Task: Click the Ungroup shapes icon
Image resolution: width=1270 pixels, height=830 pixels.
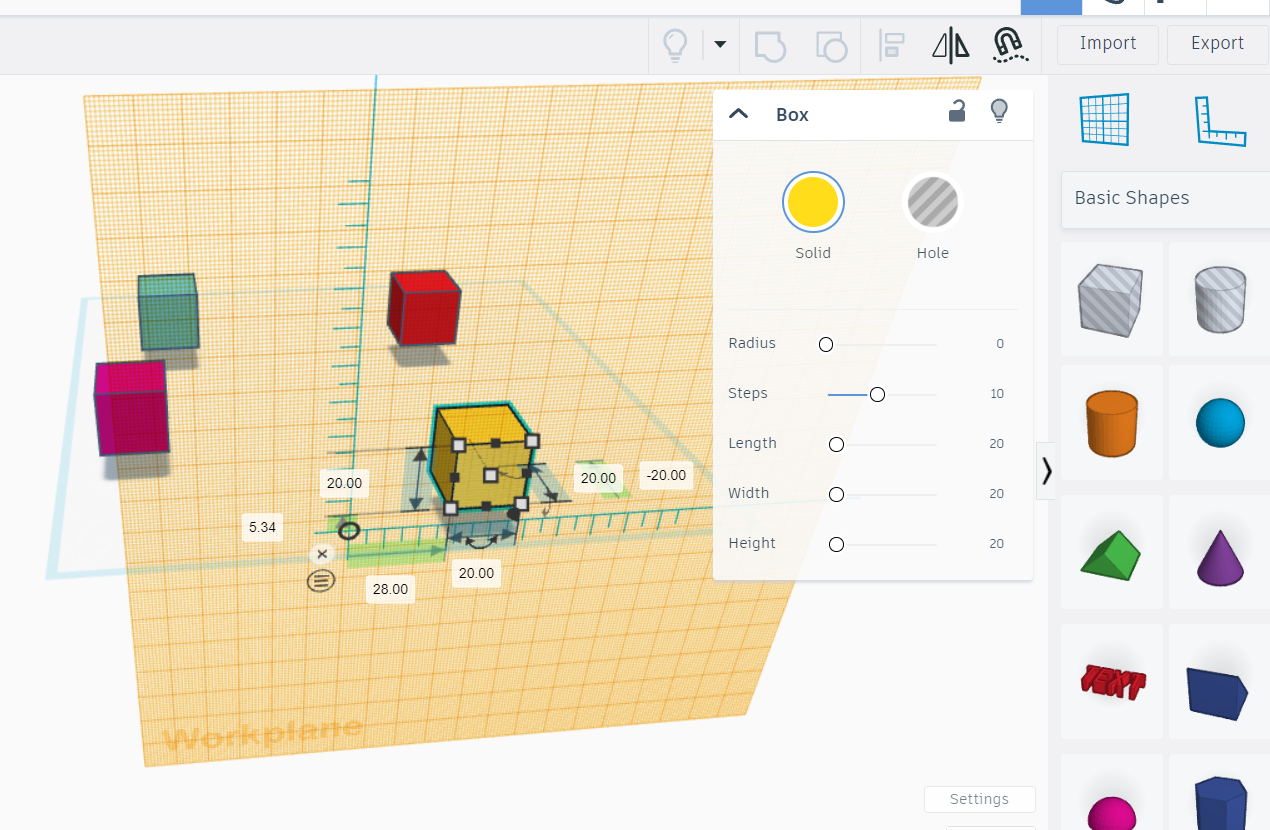Action: tap(831, 45)
